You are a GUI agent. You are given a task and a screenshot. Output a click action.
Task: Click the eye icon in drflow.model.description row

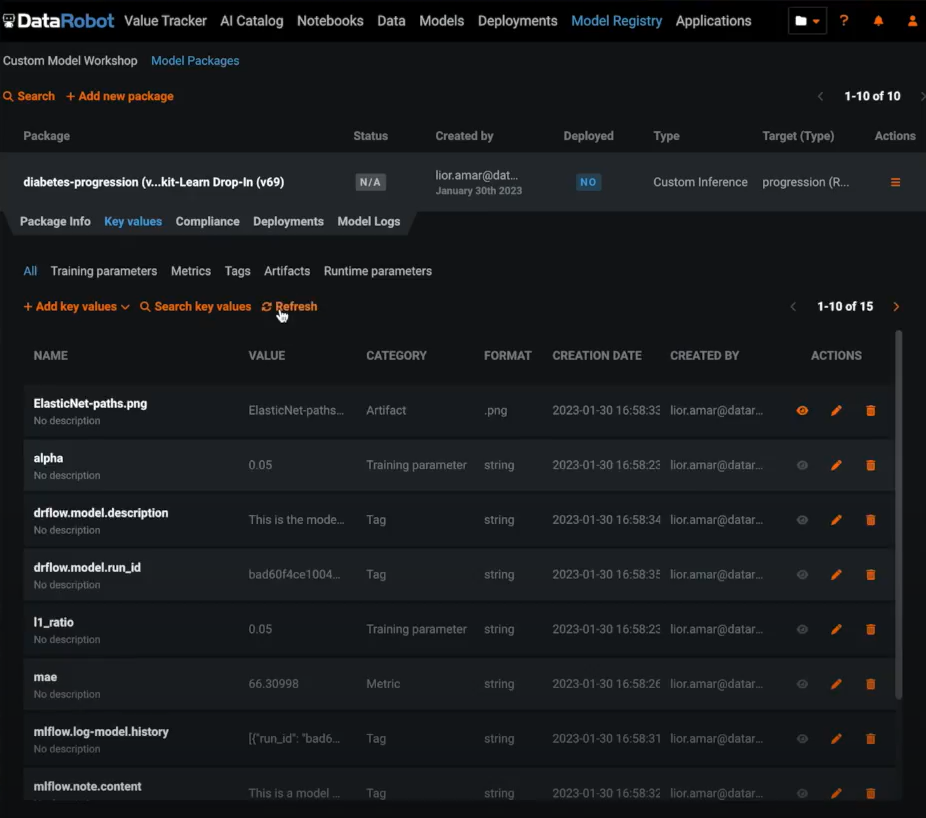point(802,520)
